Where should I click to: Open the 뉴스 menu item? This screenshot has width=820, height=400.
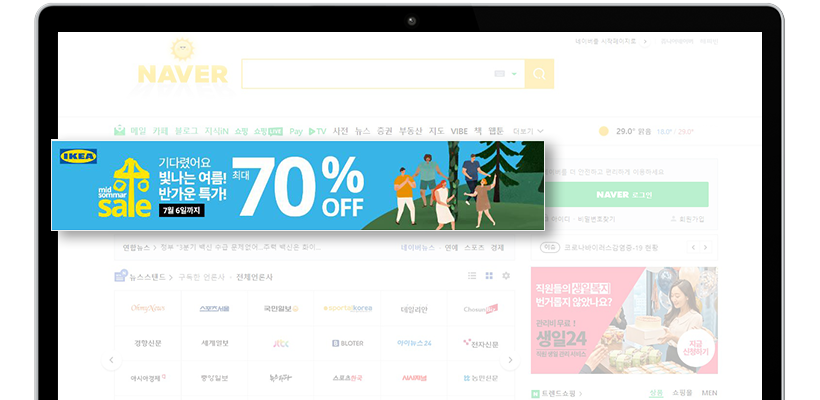coord(362,131)
